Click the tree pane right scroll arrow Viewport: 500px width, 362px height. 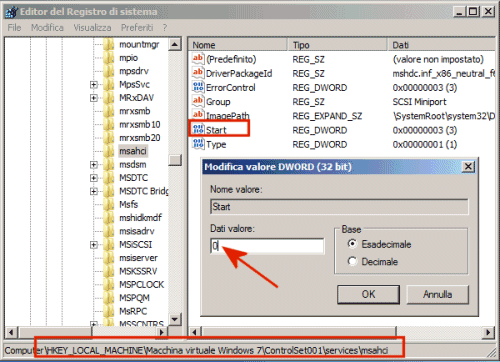click(162, 332)
